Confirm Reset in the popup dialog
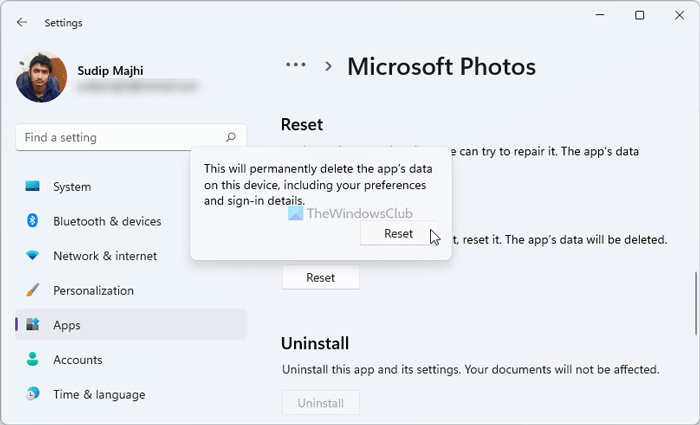The image size is (700, 425). click(x=398, y=233)
